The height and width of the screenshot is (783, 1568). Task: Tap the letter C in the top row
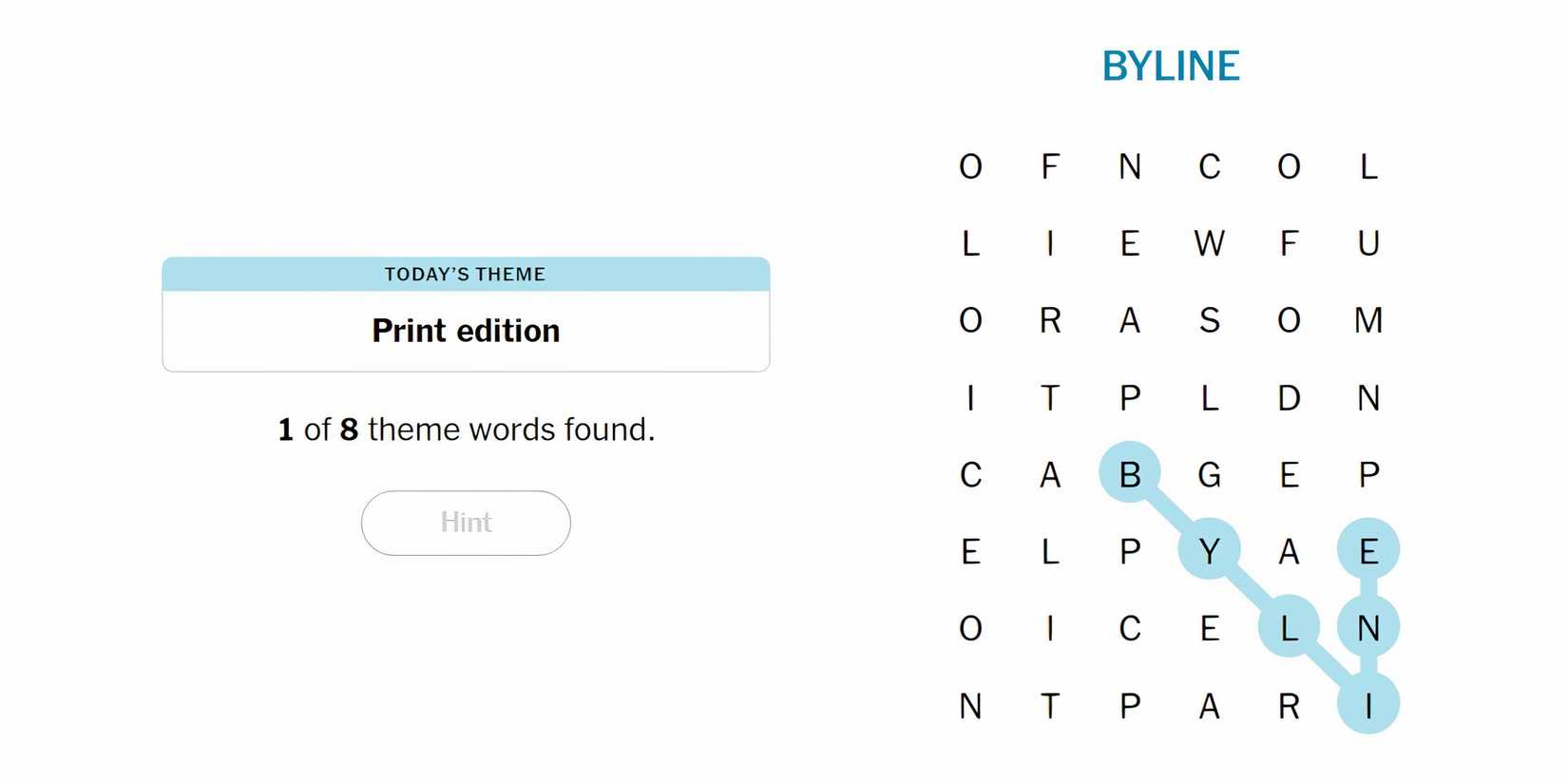coord(1209,167)
